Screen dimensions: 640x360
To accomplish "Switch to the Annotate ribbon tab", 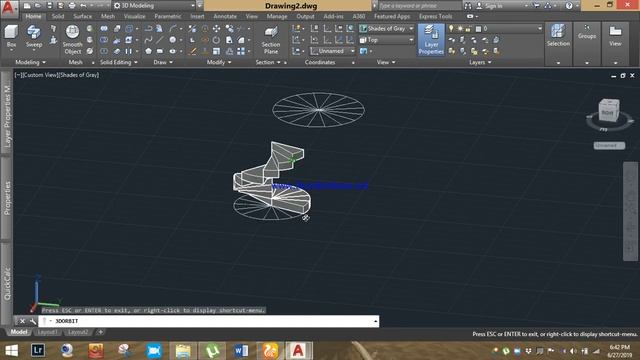I will [225, 16].
